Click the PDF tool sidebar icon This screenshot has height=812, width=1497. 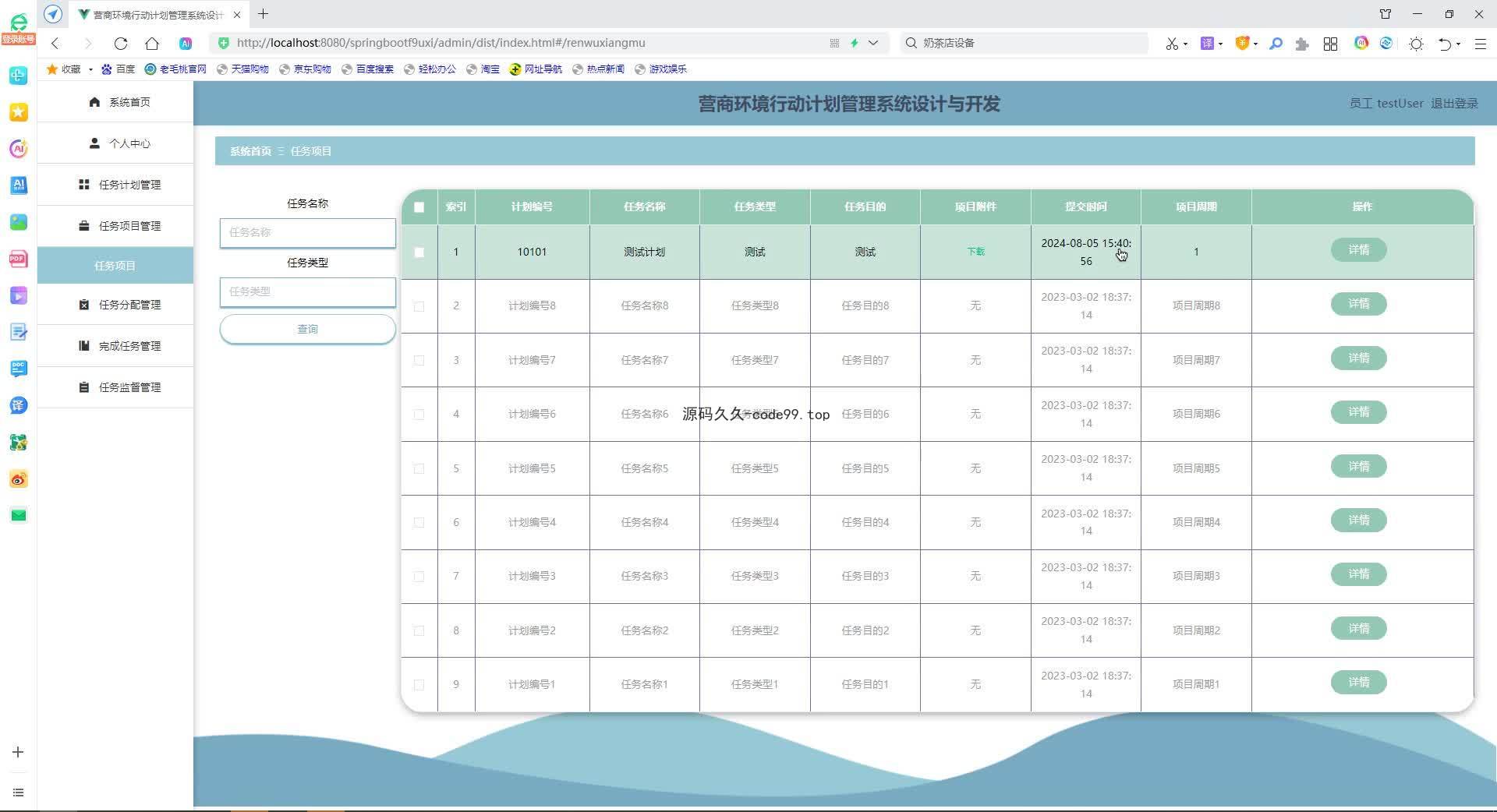[x=19, y=259]
